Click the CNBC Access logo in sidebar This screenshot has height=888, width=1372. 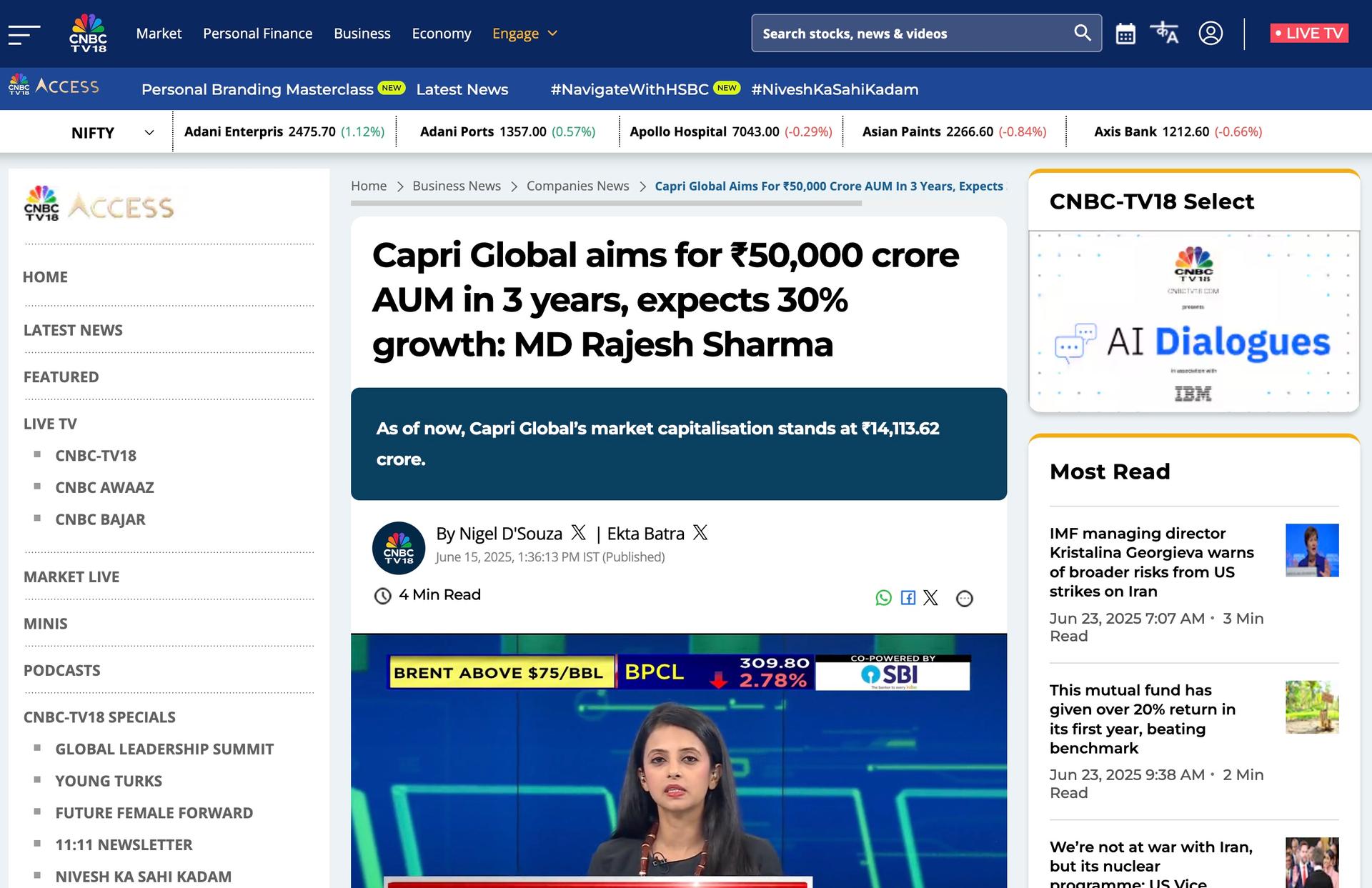(x=99, y=204)
